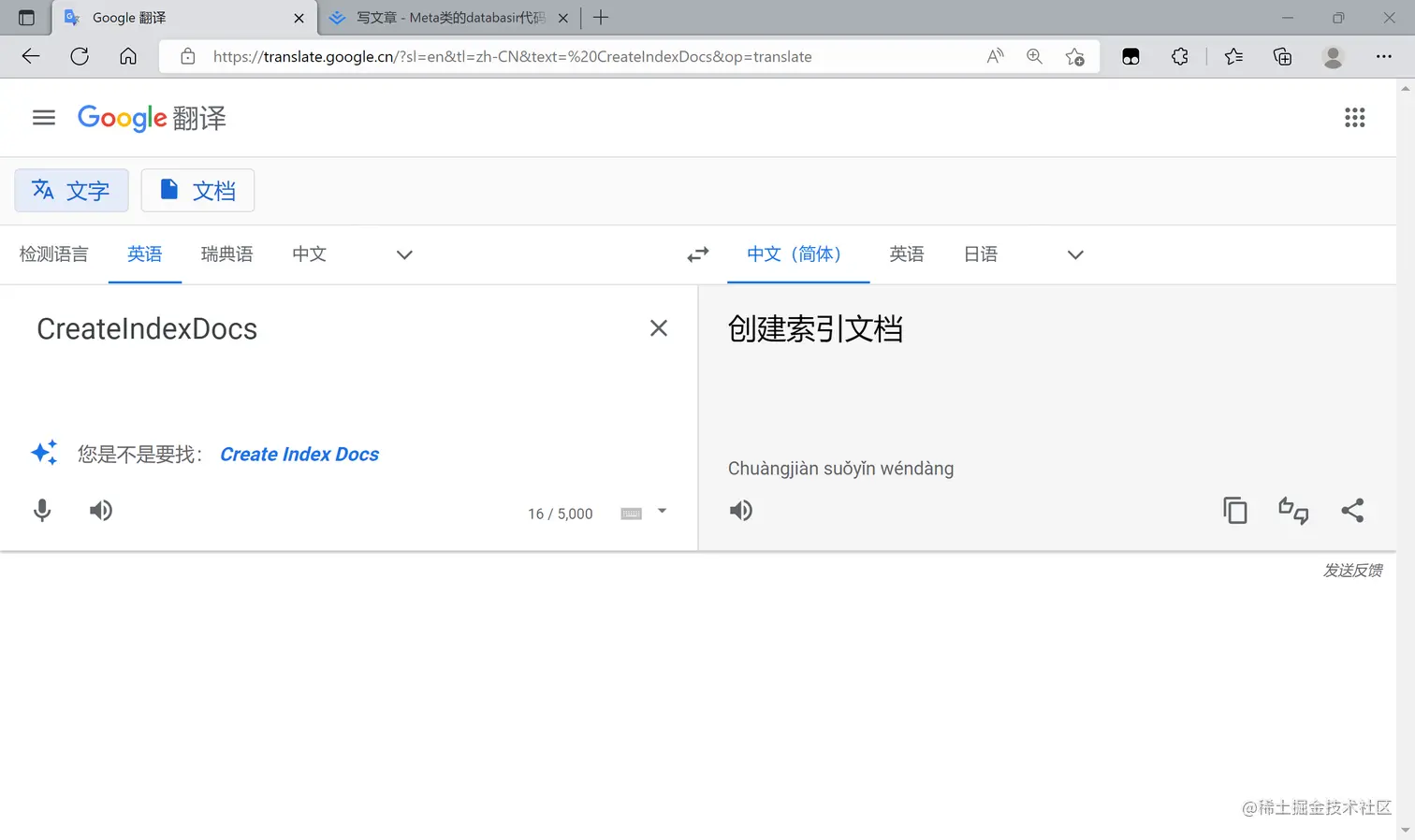
Task: Open a new browser tab
Action: point(601,18)
